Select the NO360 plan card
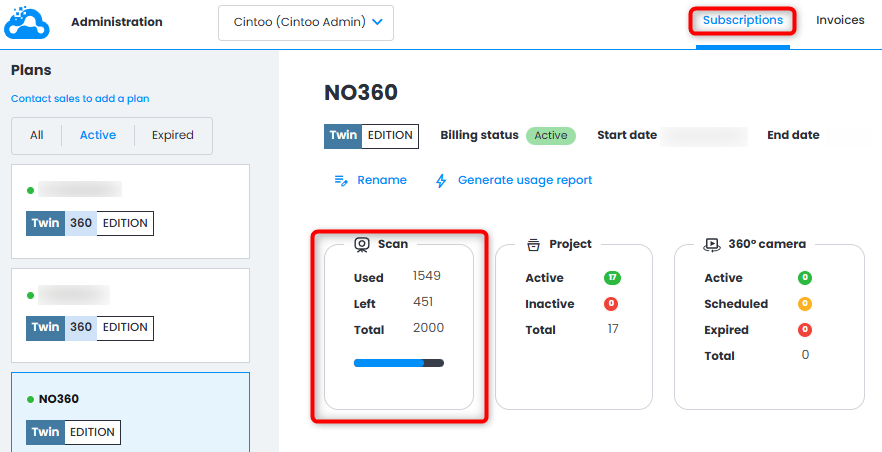Viewport: 882px width, 452px height. point(130,412)
